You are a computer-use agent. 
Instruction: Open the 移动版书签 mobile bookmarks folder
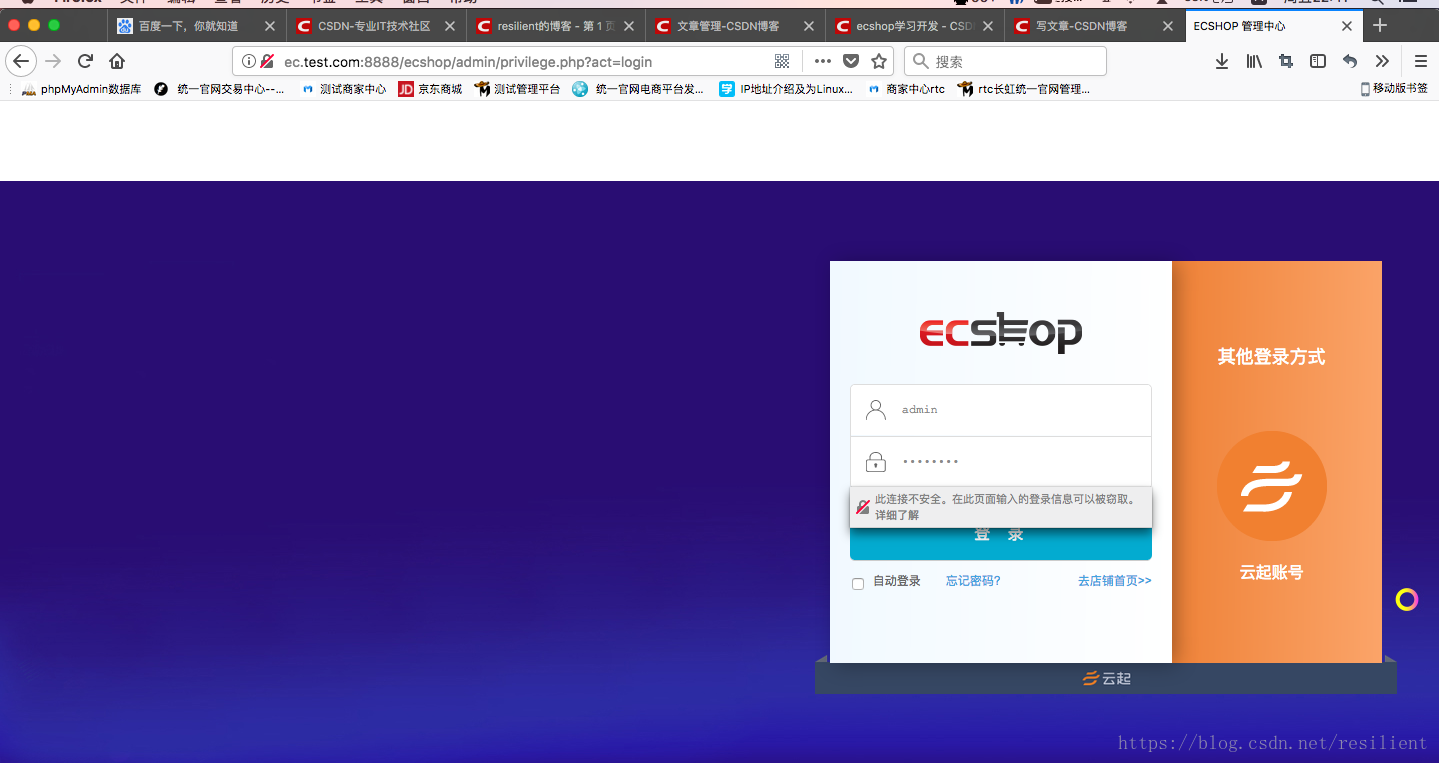[1394, 89]
